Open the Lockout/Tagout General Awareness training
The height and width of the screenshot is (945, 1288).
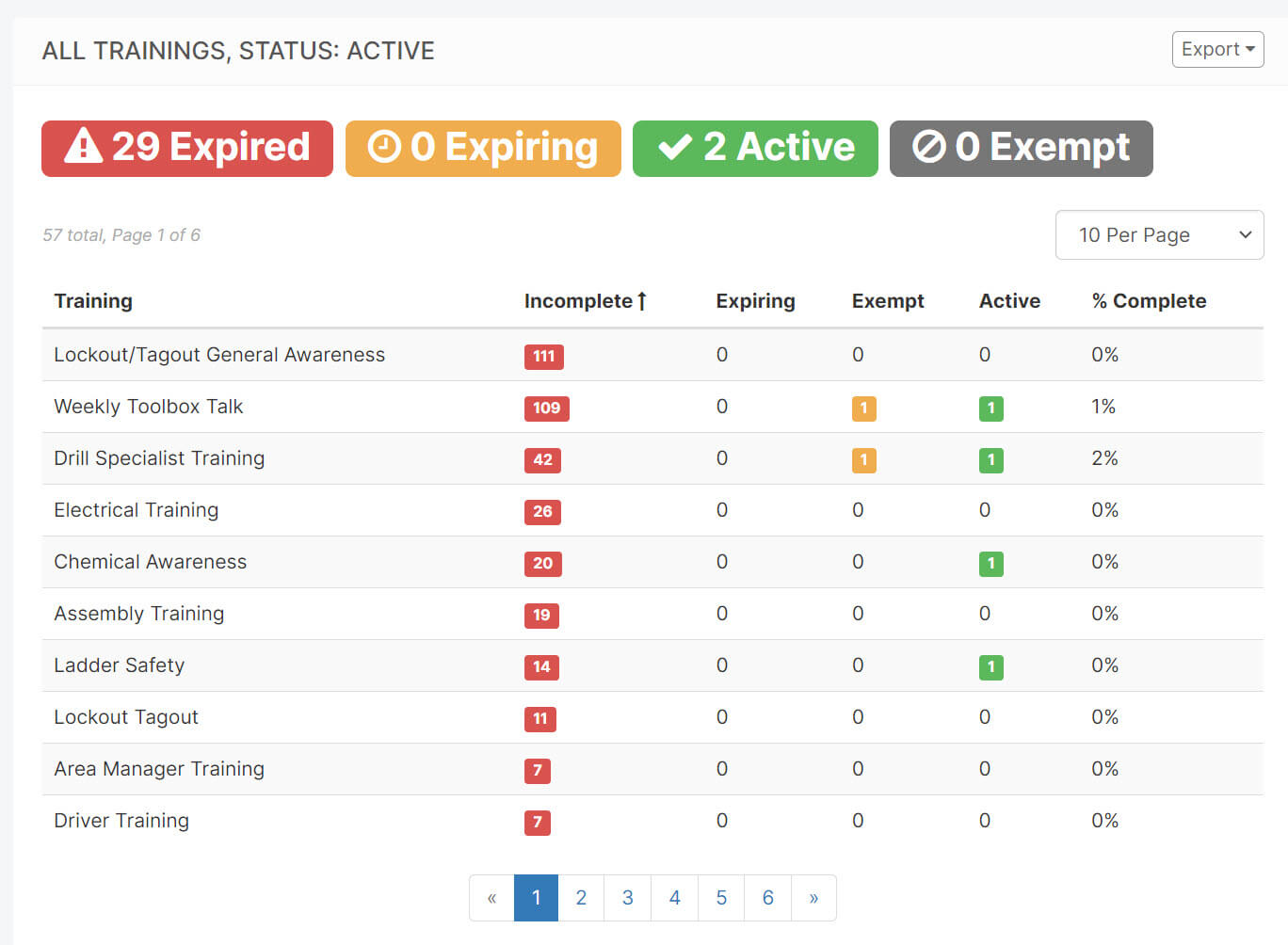click(218, 355)
